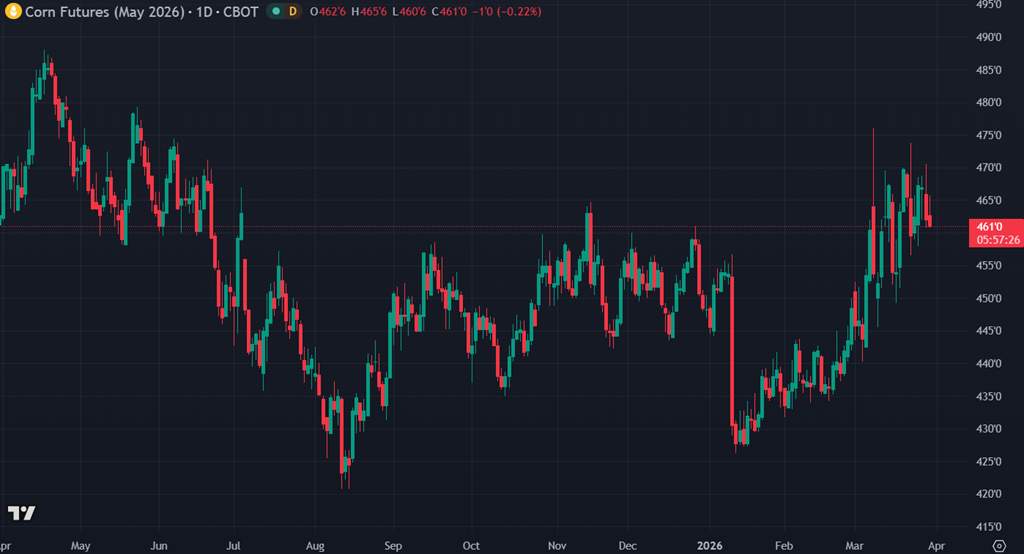Screen dimensions: 1024x554
Task: Click the Aug label on the time axis
Action: [316, 546]
